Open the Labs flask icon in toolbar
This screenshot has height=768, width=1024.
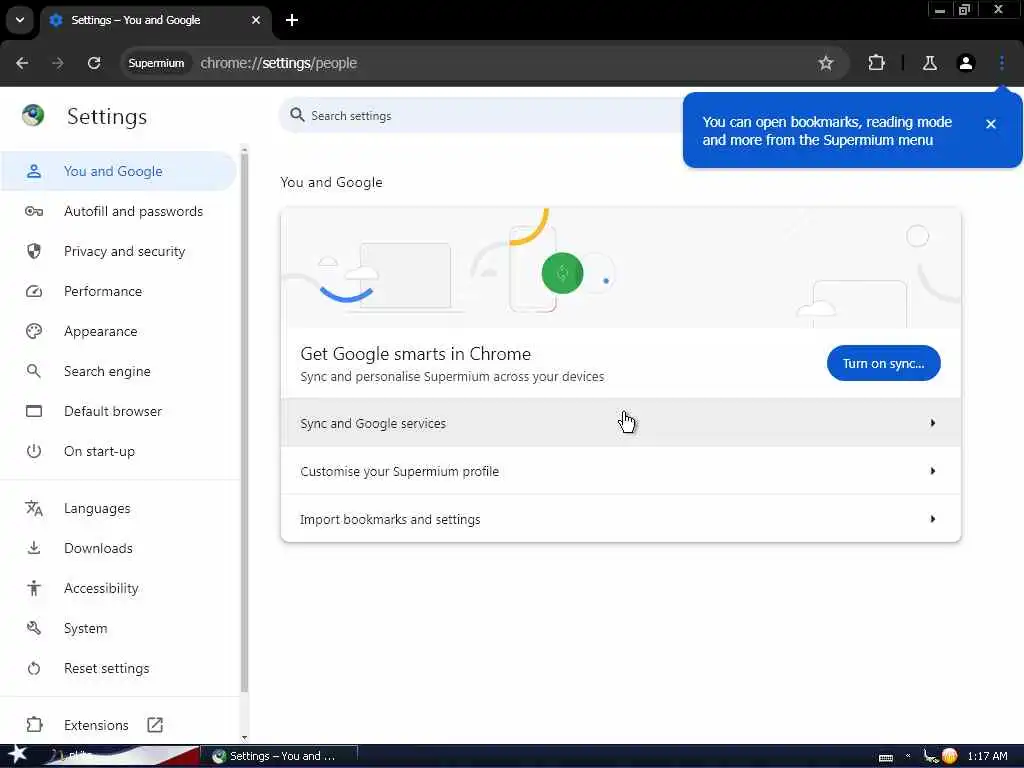coord(929,63)
